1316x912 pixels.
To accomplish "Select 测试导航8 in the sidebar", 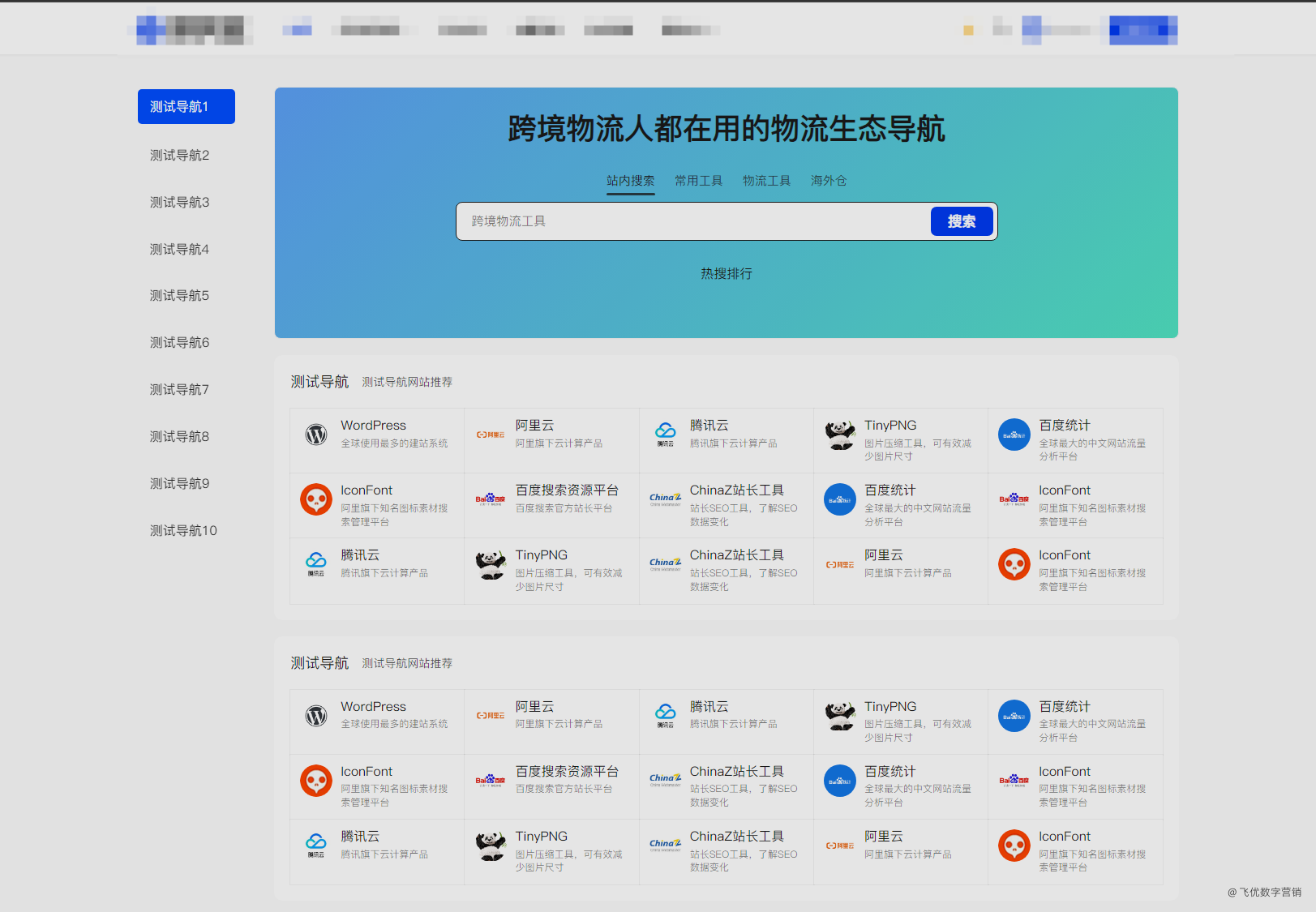I will [180, 436].
